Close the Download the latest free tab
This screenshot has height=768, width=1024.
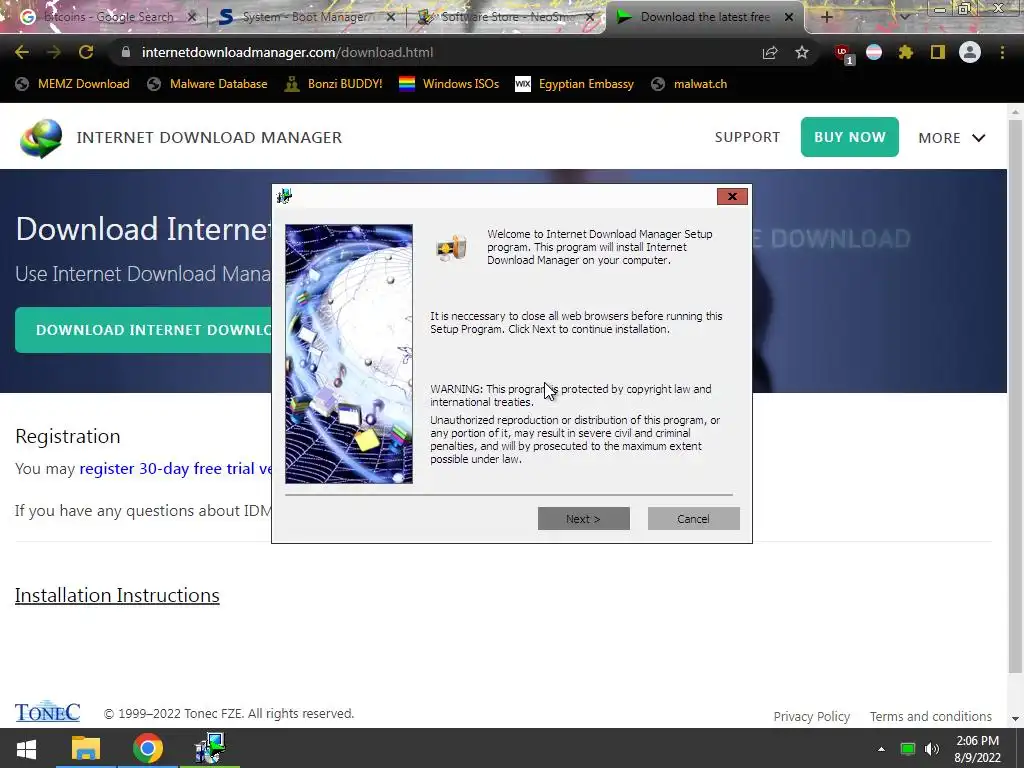[789, 18]
